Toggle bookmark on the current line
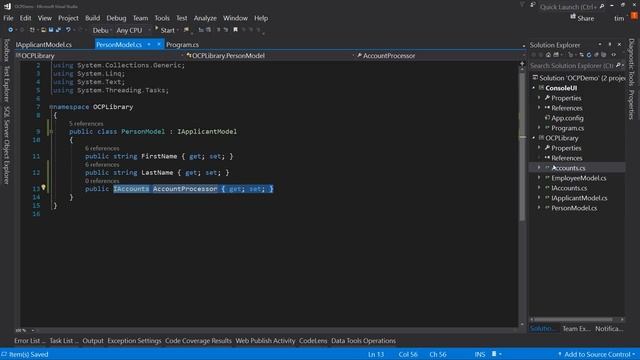This screenshot has height=360, width=640. pos(236,30)
